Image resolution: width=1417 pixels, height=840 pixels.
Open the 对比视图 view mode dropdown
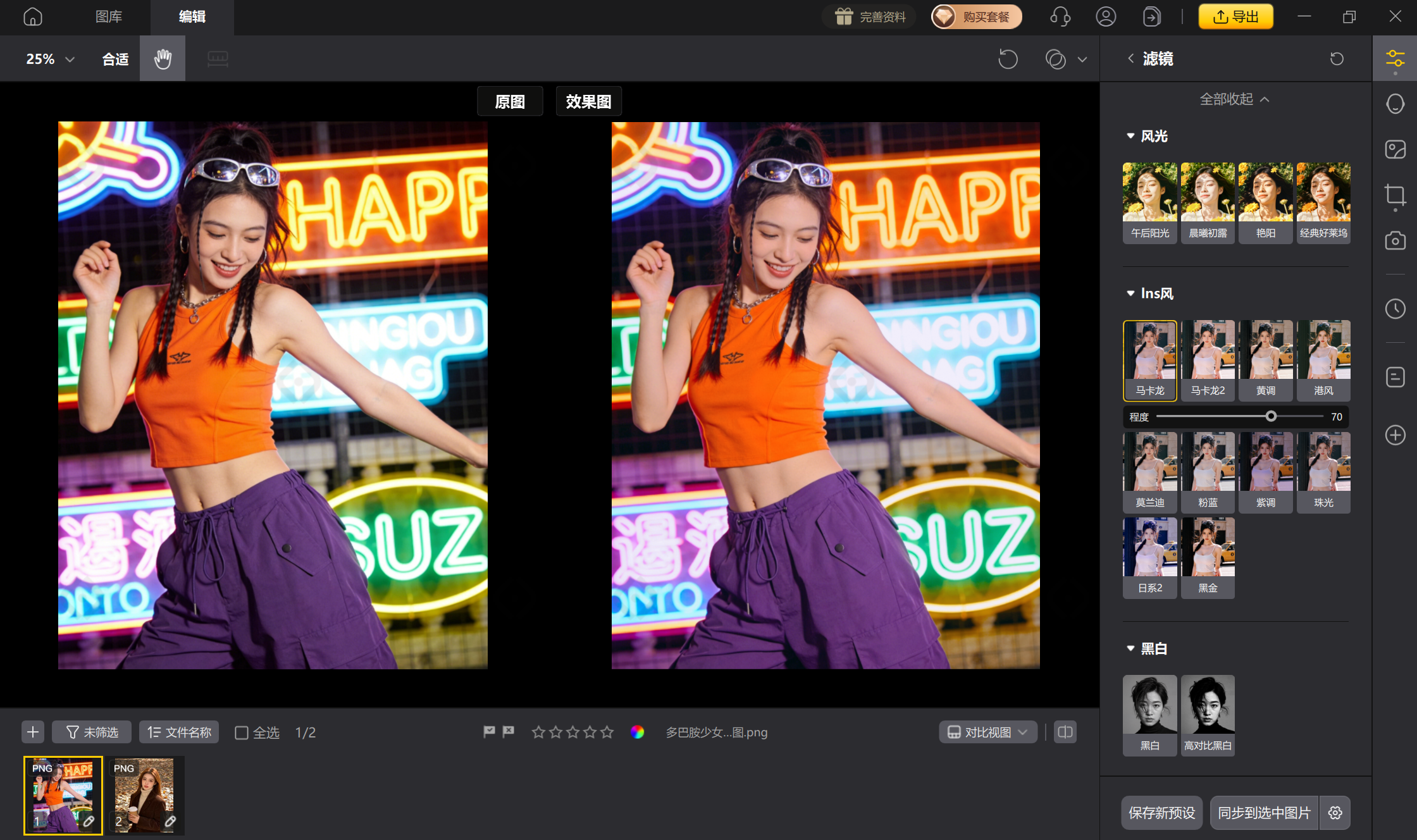click(x=987, y=732)
